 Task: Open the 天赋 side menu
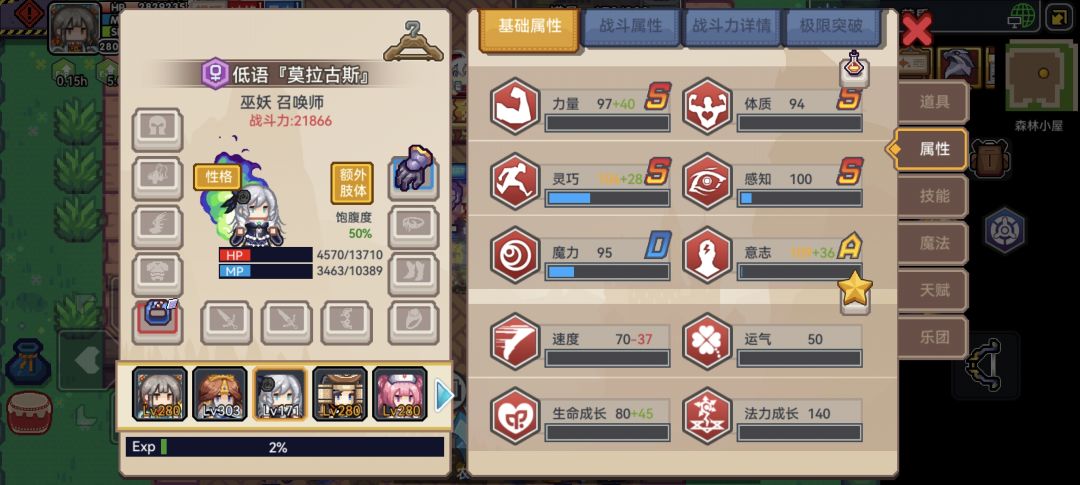[x=934, y=290]
